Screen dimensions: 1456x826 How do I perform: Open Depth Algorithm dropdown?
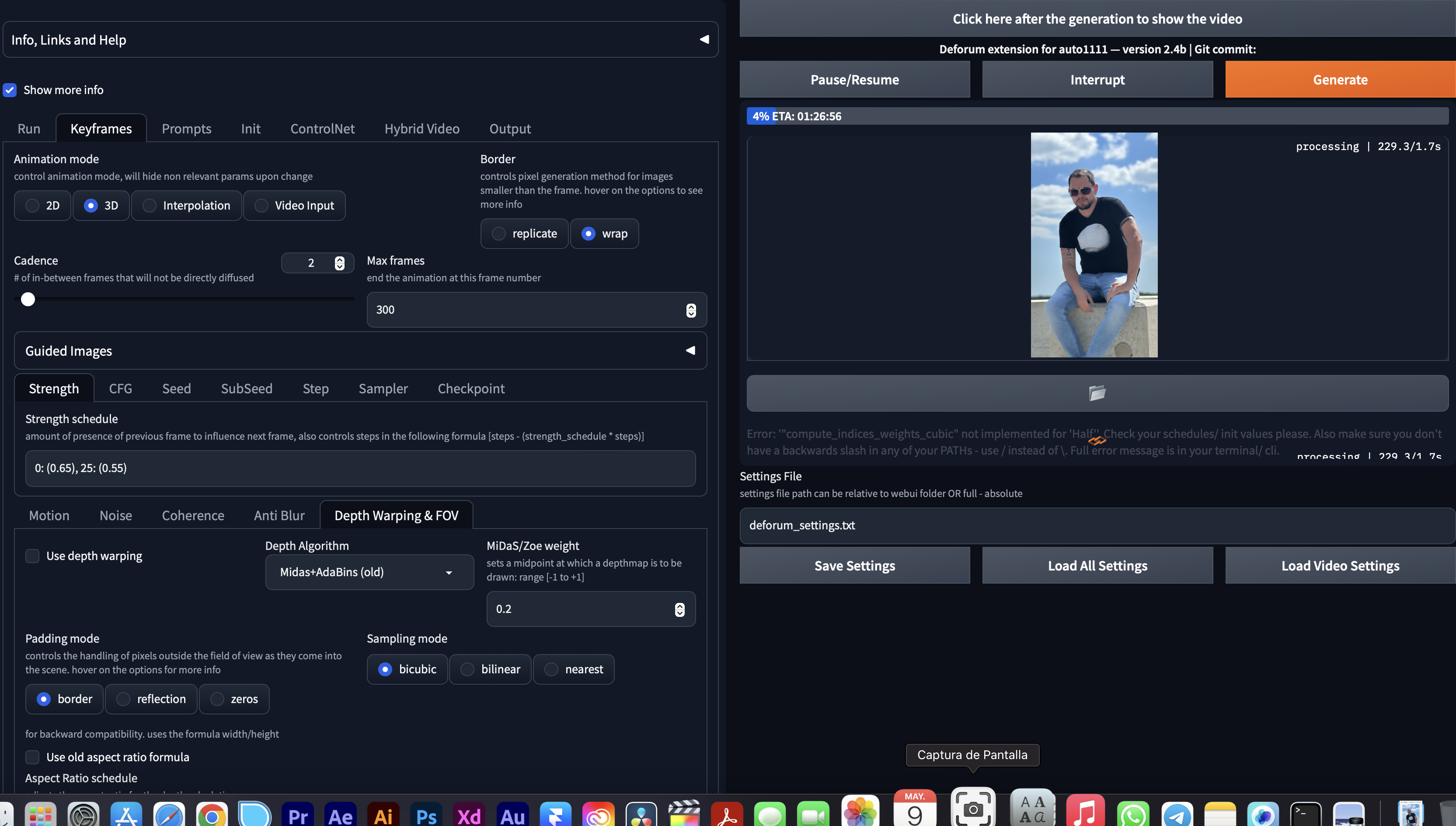pyautogui.click(x=369, y=572)
